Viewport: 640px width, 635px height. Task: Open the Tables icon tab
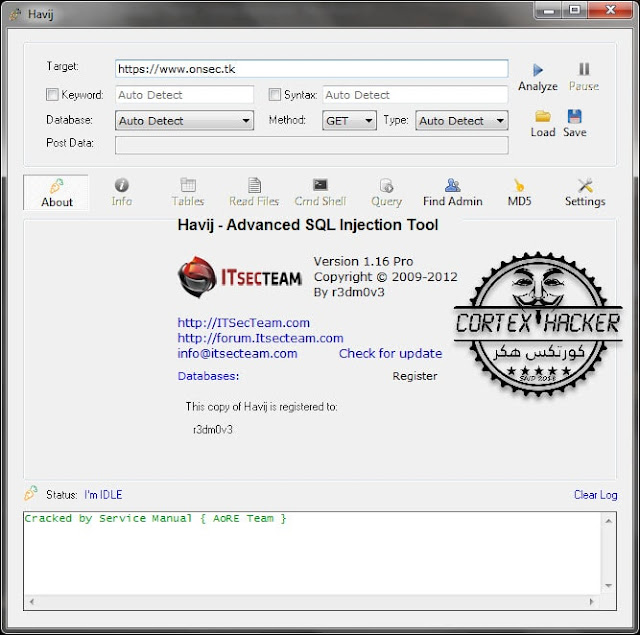pyautogui.click(x=188, y=185)
